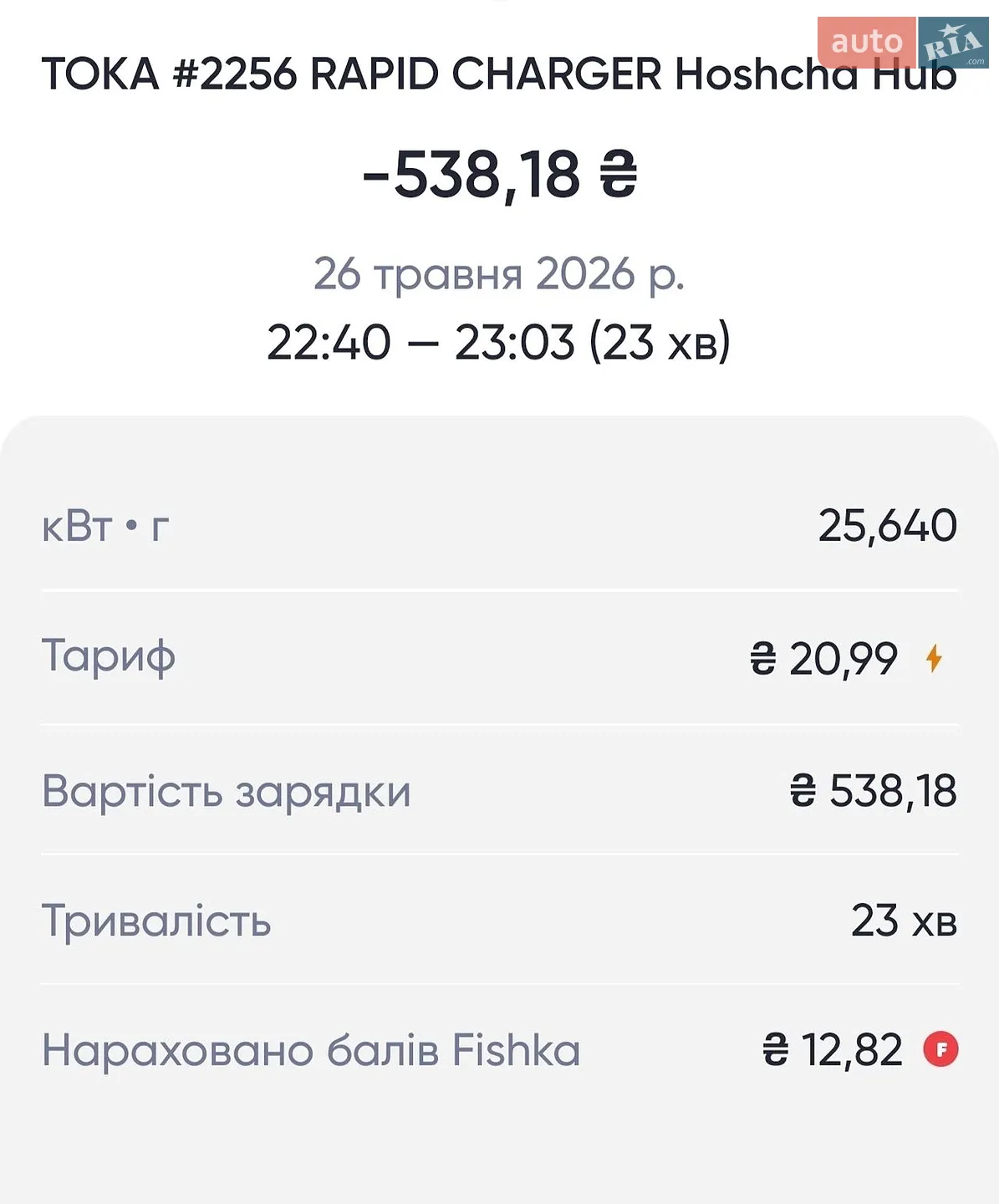The height and width of the screenshot is (1204, 999).
Task: Open the TOKA #2256 RAPID CHARGER station title
Action: [499, 74]
